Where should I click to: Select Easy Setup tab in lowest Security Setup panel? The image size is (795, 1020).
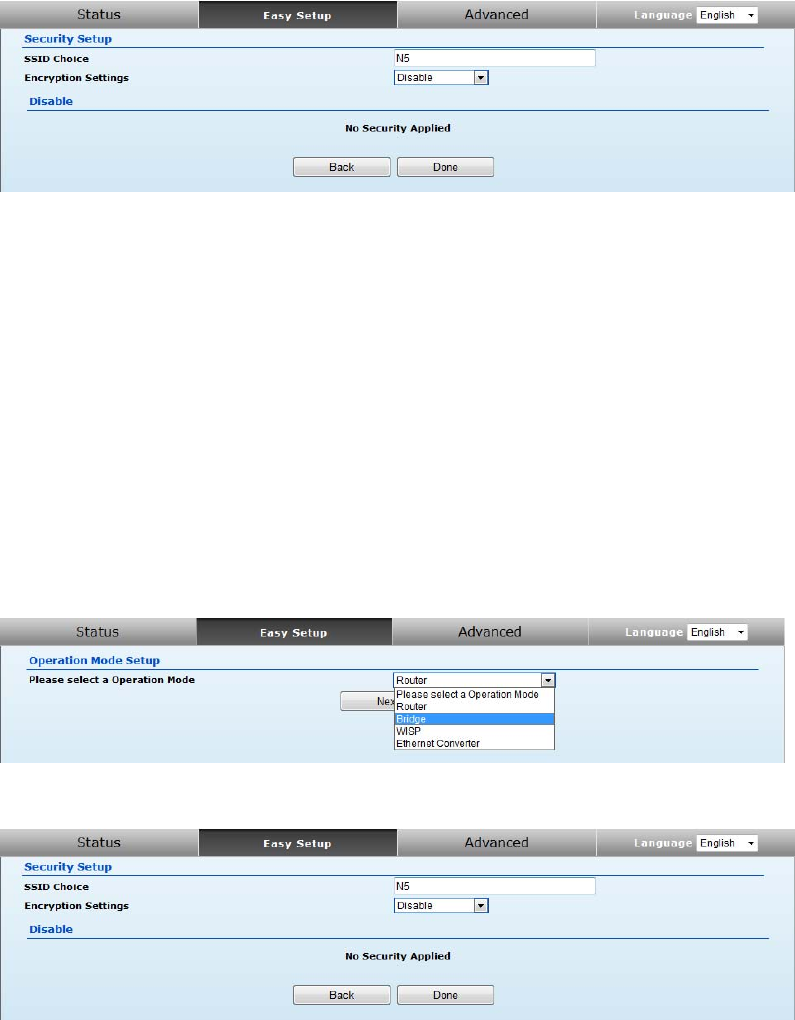pyautogui.click(x=297, y=843)
